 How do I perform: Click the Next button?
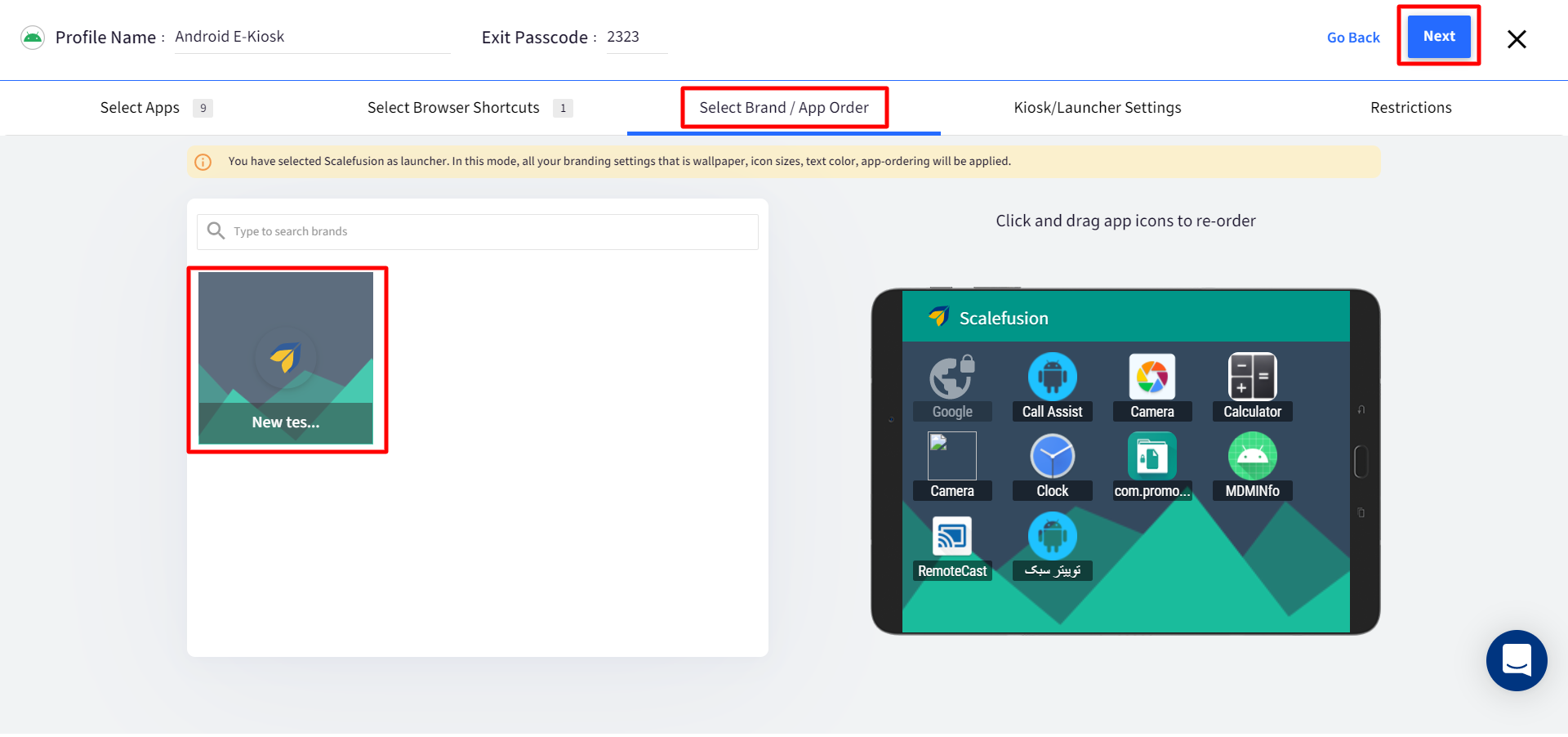tap(1439, 37)
